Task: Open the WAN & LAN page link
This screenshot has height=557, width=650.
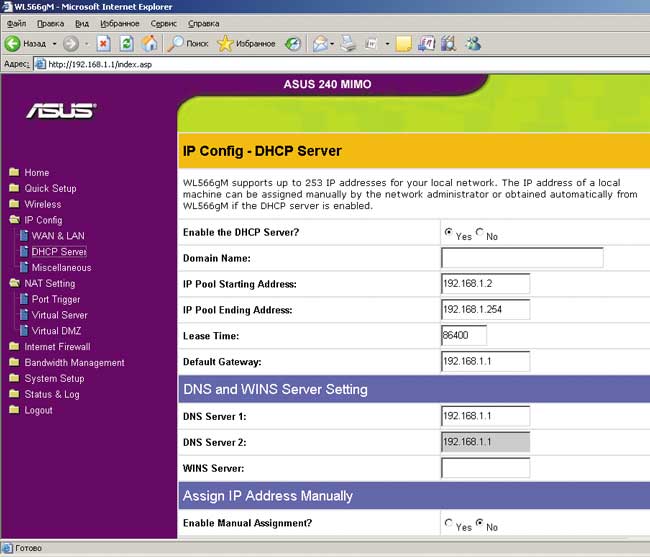Action: [57, 236]
